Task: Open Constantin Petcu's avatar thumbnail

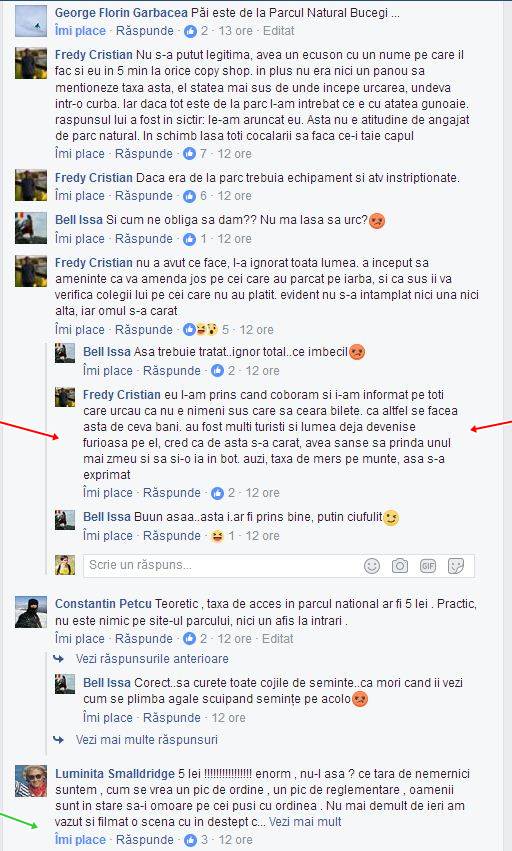Action: (31, 612)
